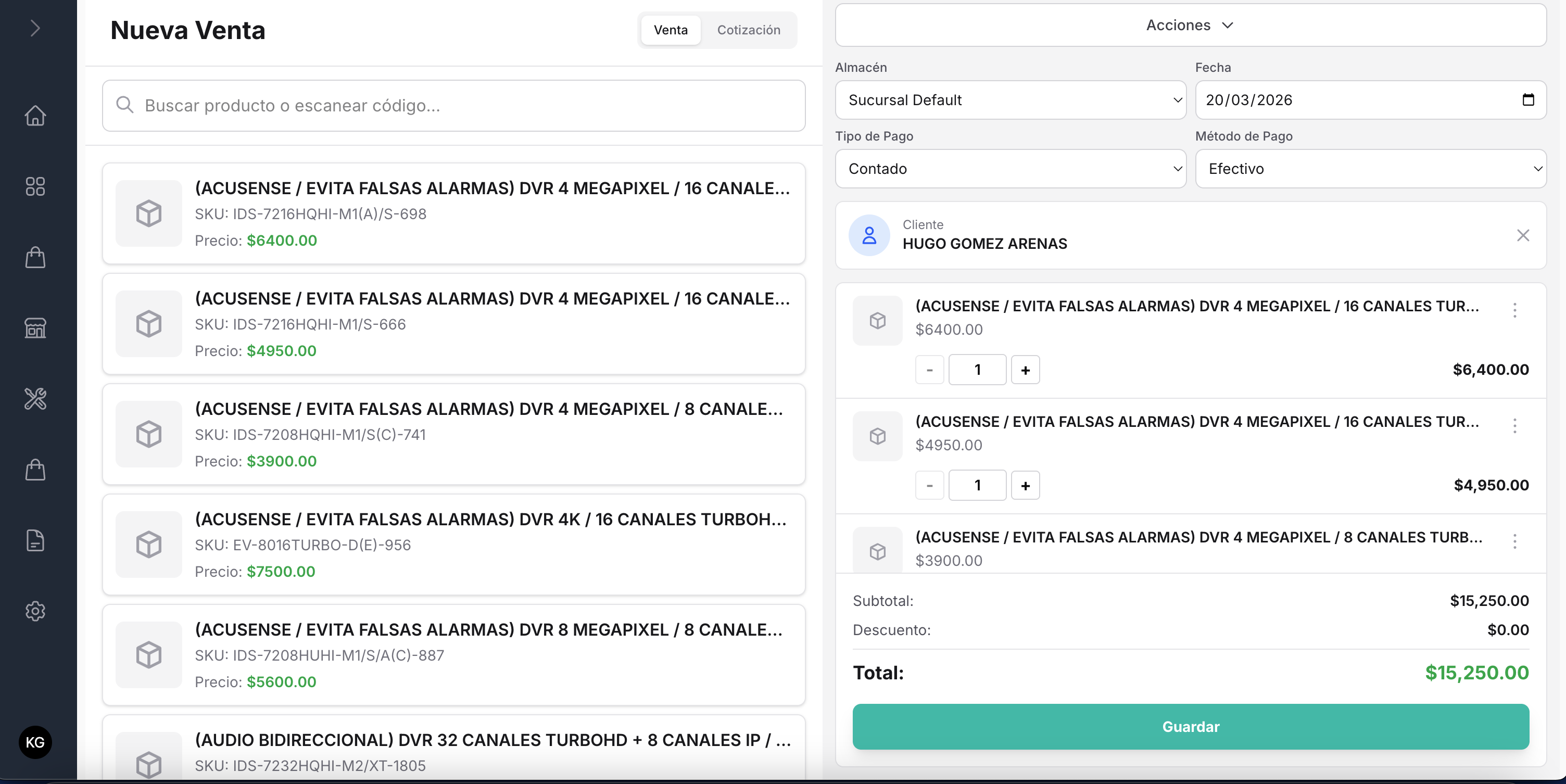The width and height of the screenshot is (1566, 784).
Task: Open the options menu for the $6400 DVR item
Action: (x=1515, y=311)
